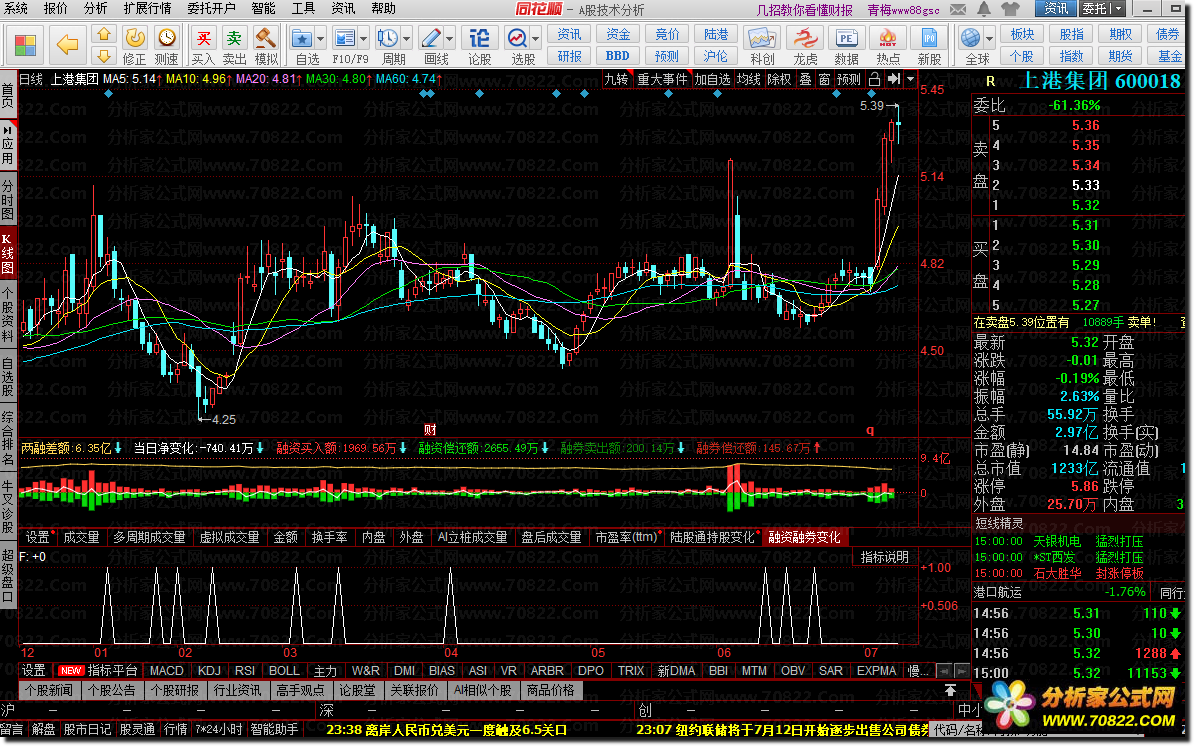Select the KDJ indicator tab
The height and width of the screenshot is (746, 1195).
click(209, 671)
